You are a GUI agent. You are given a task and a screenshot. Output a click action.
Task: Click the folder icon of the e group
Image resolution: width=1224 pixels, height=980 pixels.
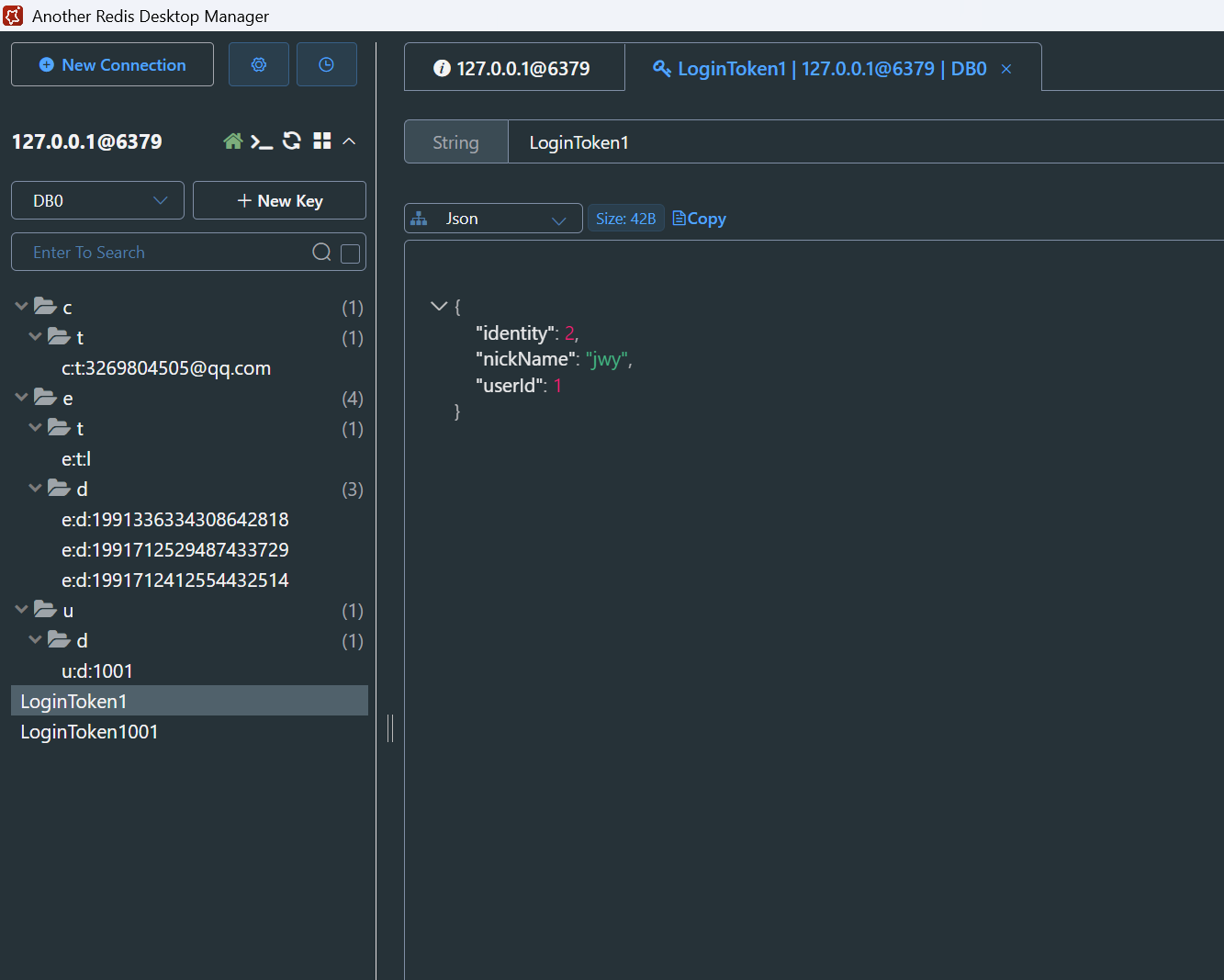tap(46, 397)
